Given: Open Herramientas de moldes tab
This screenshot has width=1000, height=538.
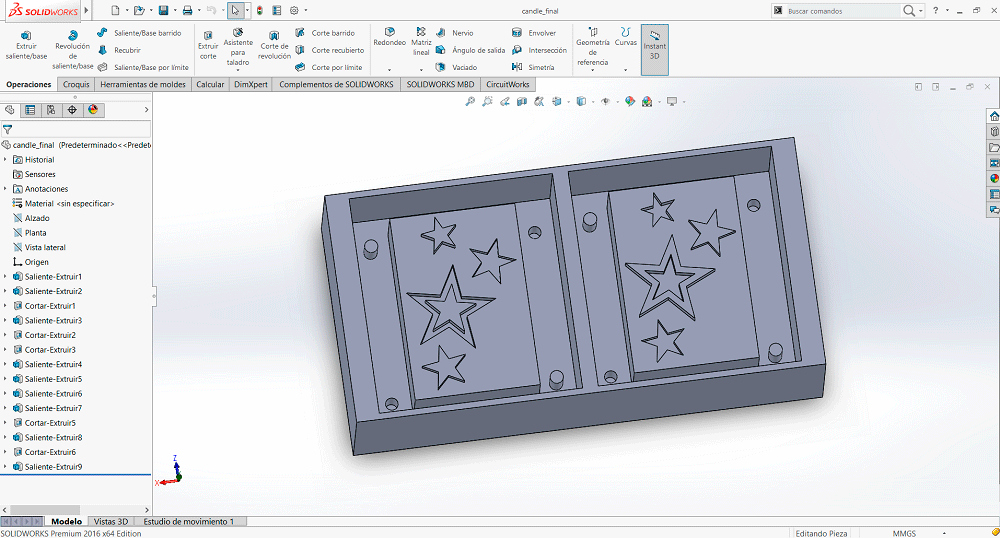Looking at the screenshot, I should 143,84.
